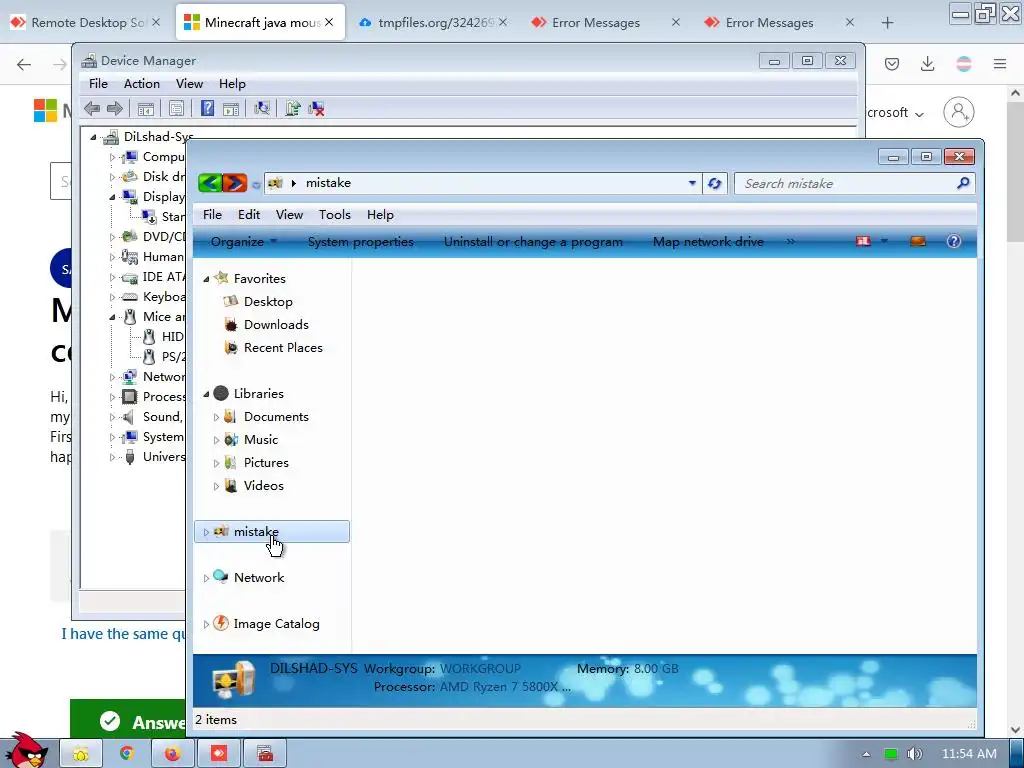Image resolution: width=1024 pixels, height=768 pixels.
Task: Open the browser downloads icon
Action: 927,64
